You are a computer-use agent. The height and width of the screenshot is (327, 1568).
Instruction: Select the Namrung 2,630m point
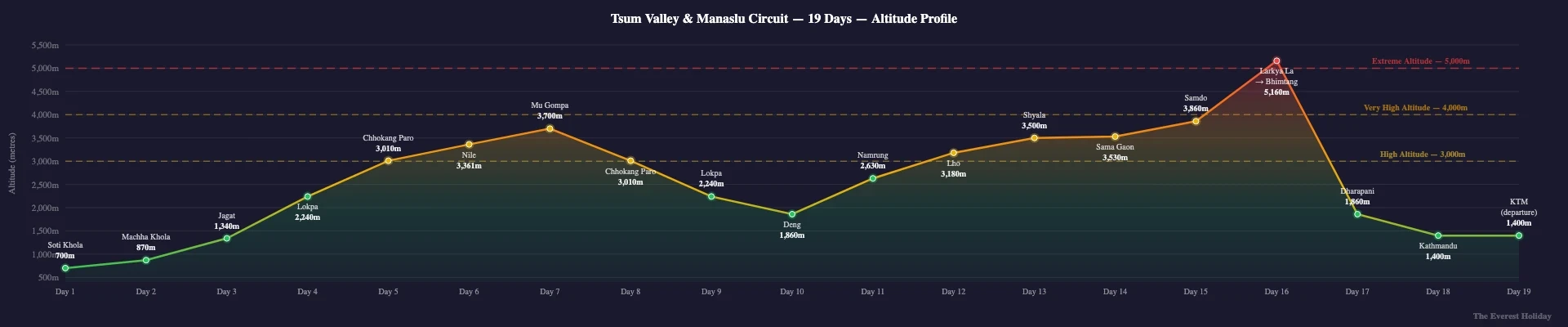point(873,178)
